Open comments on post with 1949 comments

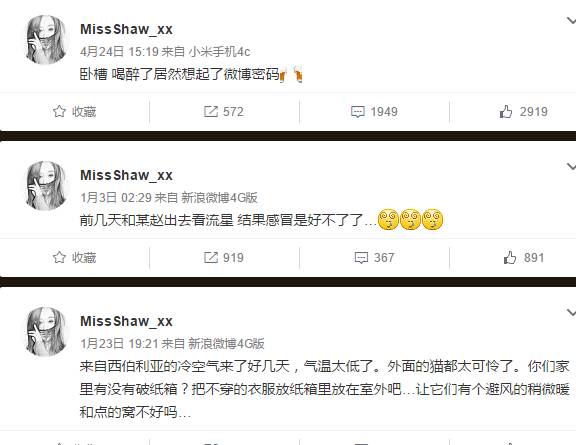point(374,112)
